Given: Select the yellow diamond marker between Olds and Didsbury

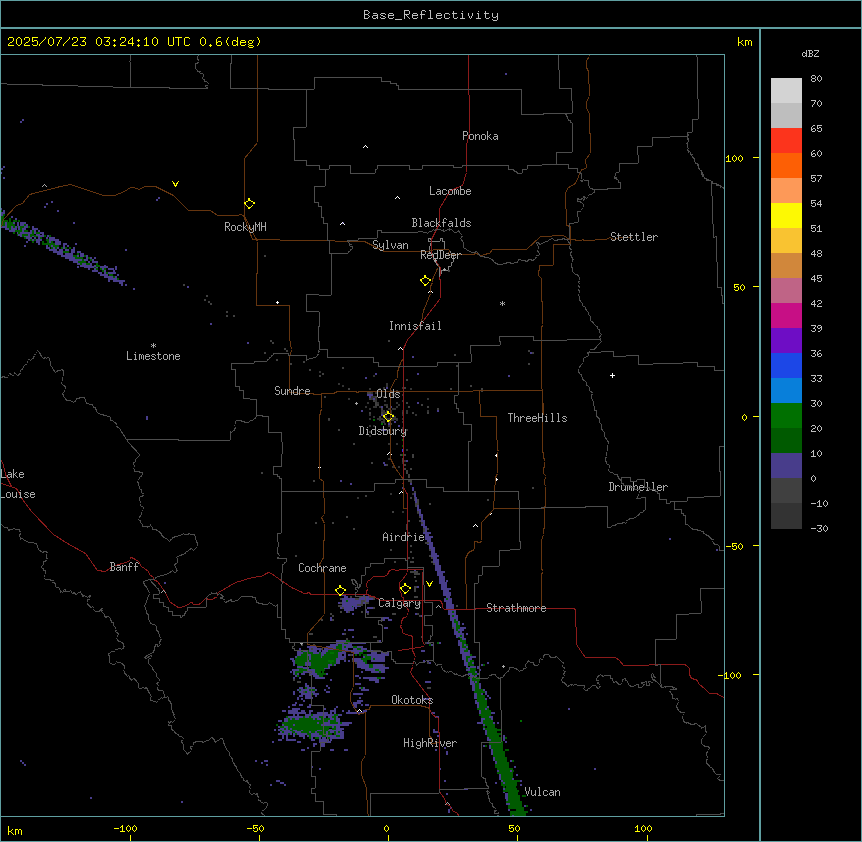Looking at the screenshot, I should 388,417.
